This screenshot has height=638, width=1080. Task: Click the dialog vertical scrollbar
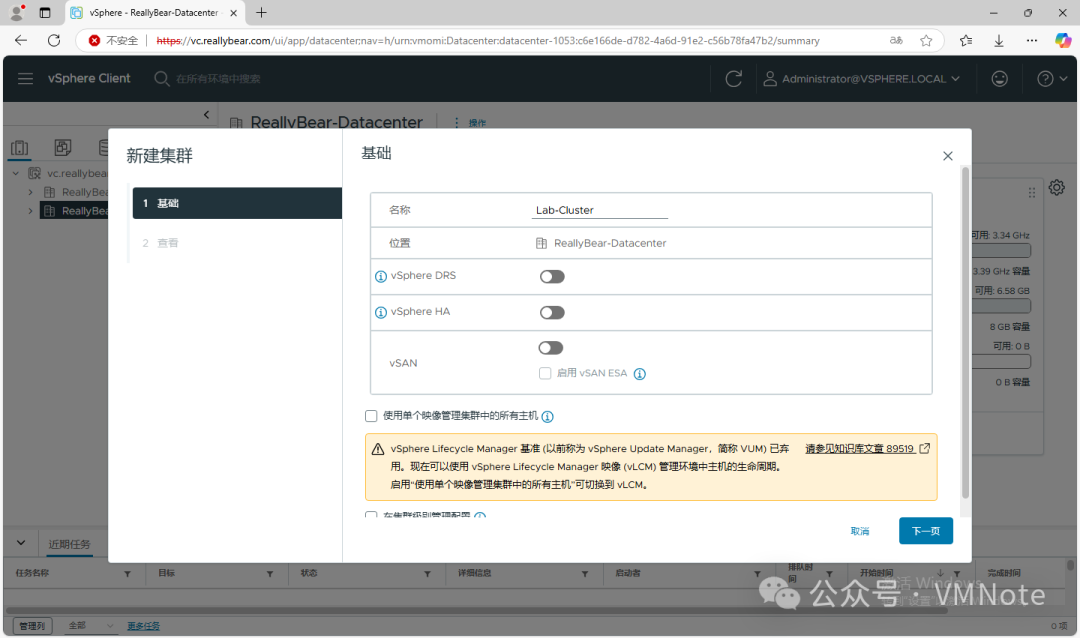[965, 332]
